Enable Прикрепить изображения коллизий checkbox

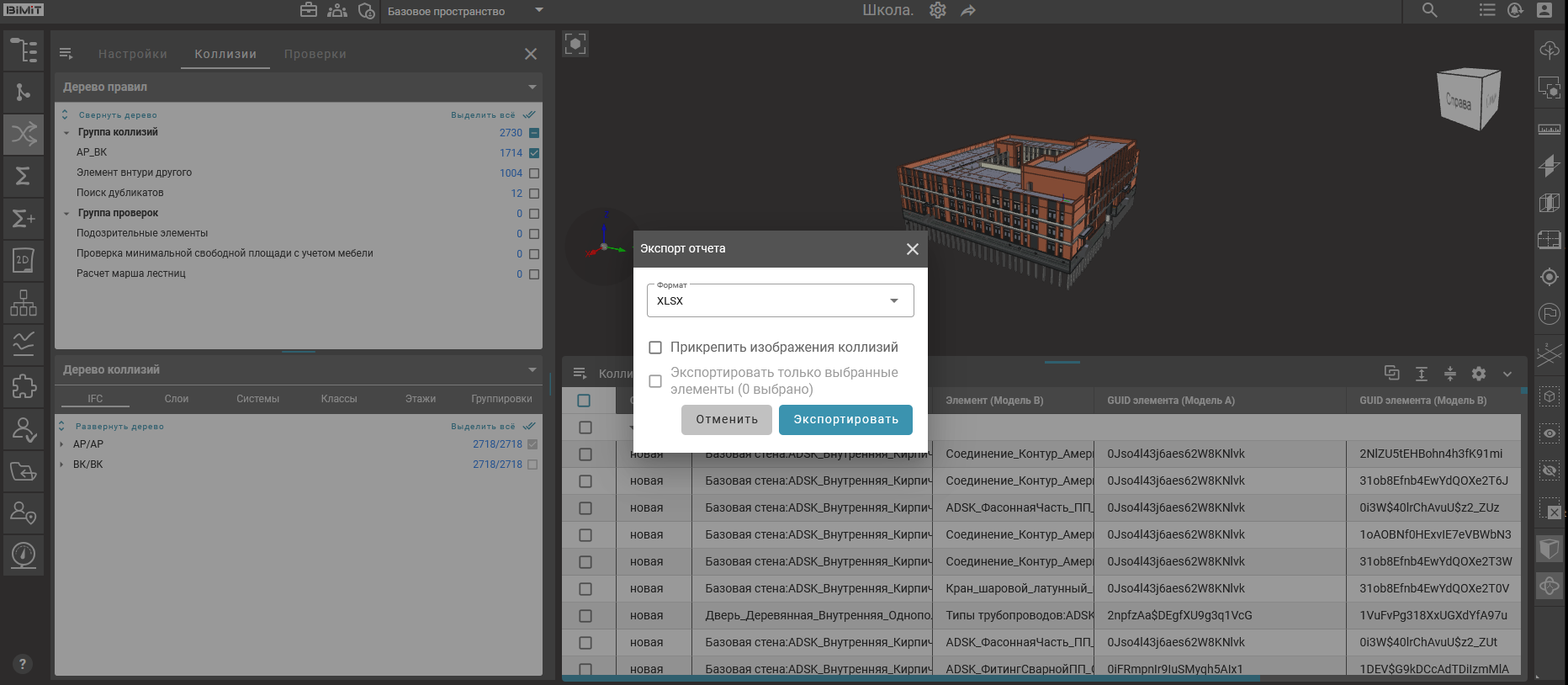pos(655,348)
